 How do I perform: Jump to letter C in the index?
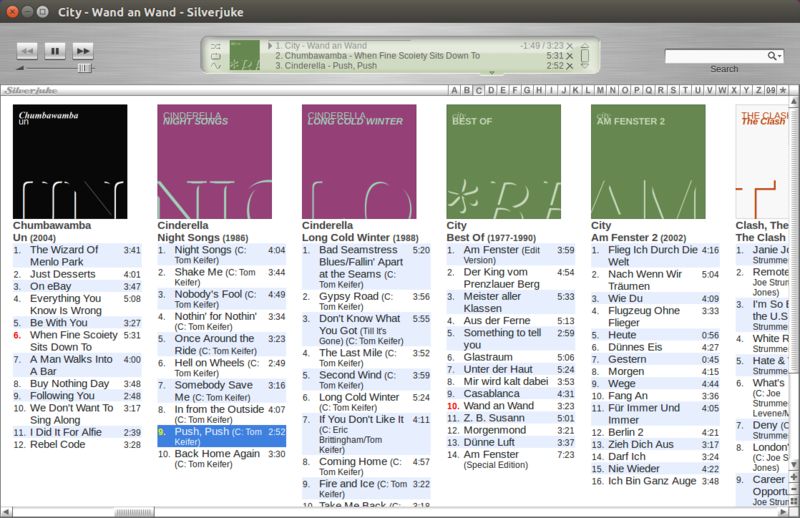[x=479, y=90]
